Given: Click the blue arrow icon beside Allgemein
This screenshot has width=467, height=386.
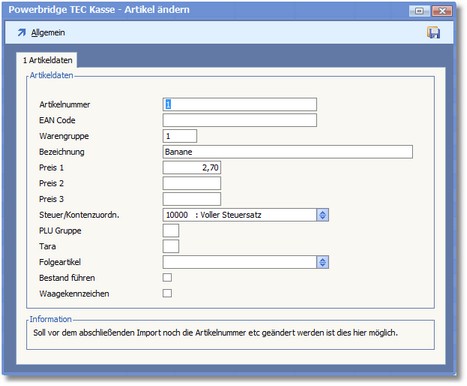Looking at the screenshot, I should tap(22, 32).
